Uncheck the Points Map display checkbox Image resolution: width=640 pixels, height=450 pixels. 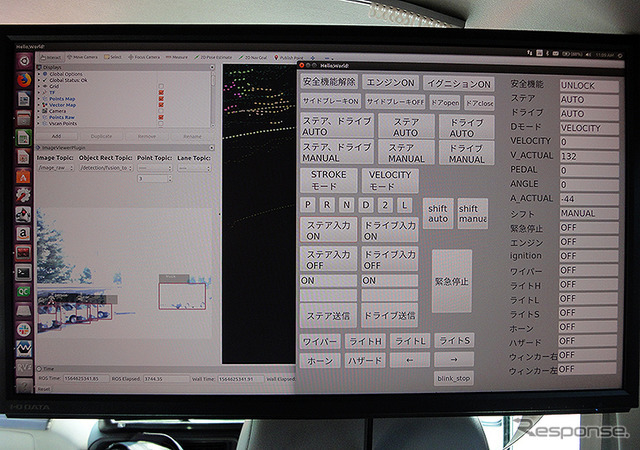tap(161, 97)
